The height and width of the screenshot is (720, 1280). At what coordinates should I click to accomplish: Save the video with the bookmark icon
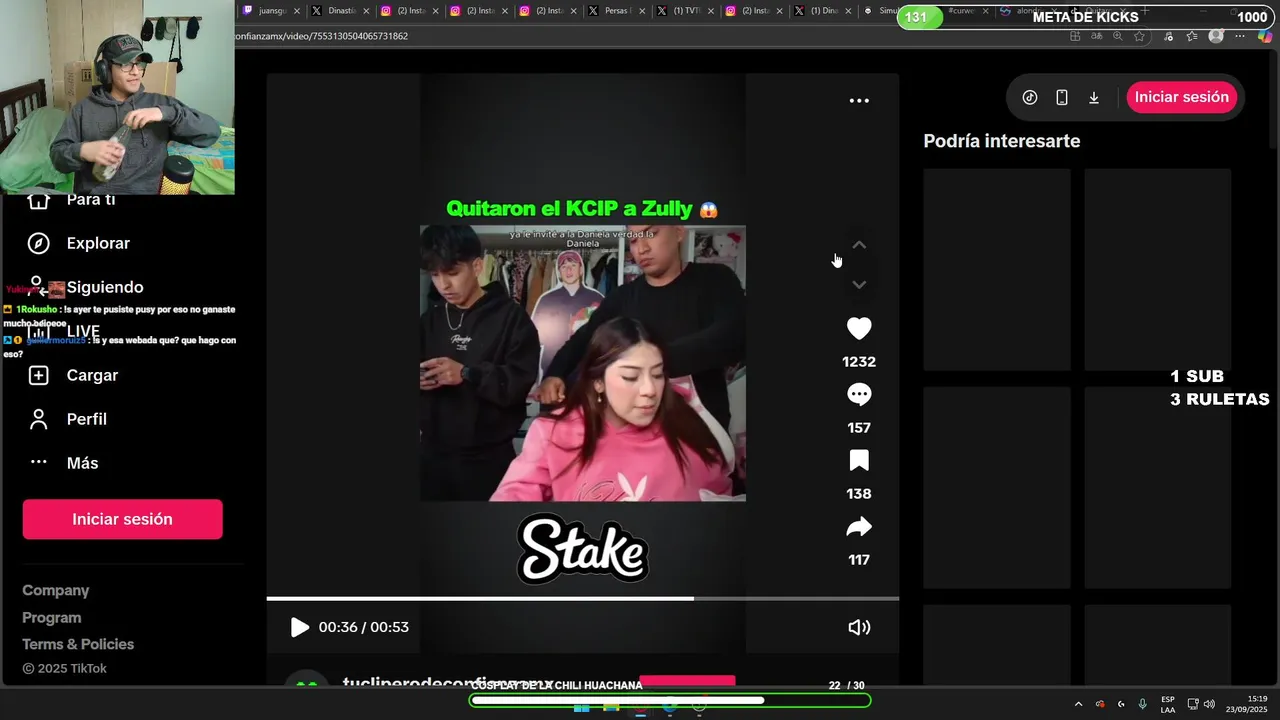click(x=859, y=460)
